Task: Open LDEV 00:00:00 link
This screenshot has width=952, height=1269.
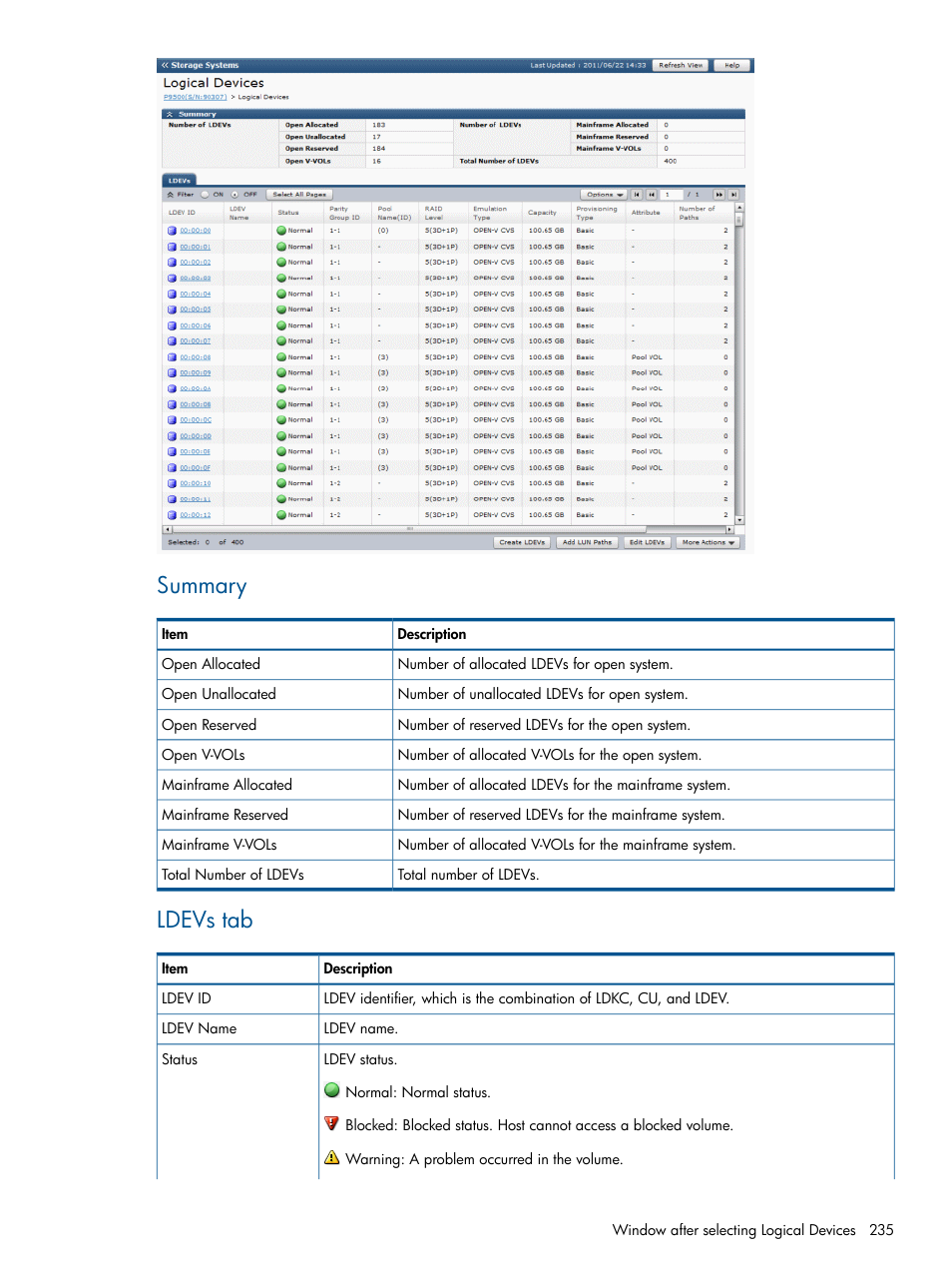Action: (196, 231)
